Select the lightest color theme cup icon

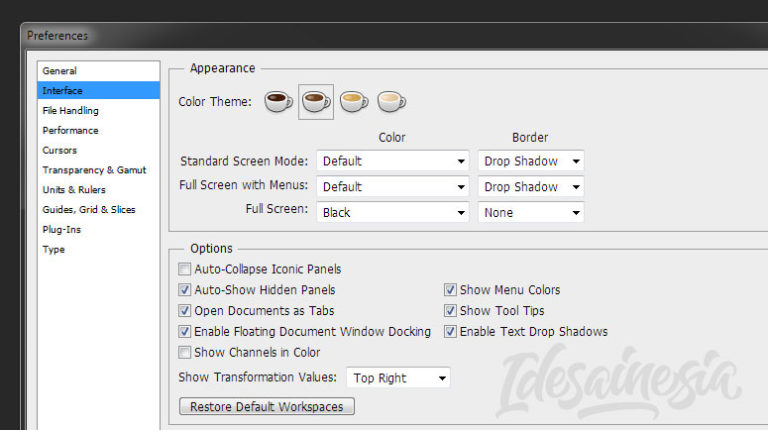(391, 101)
